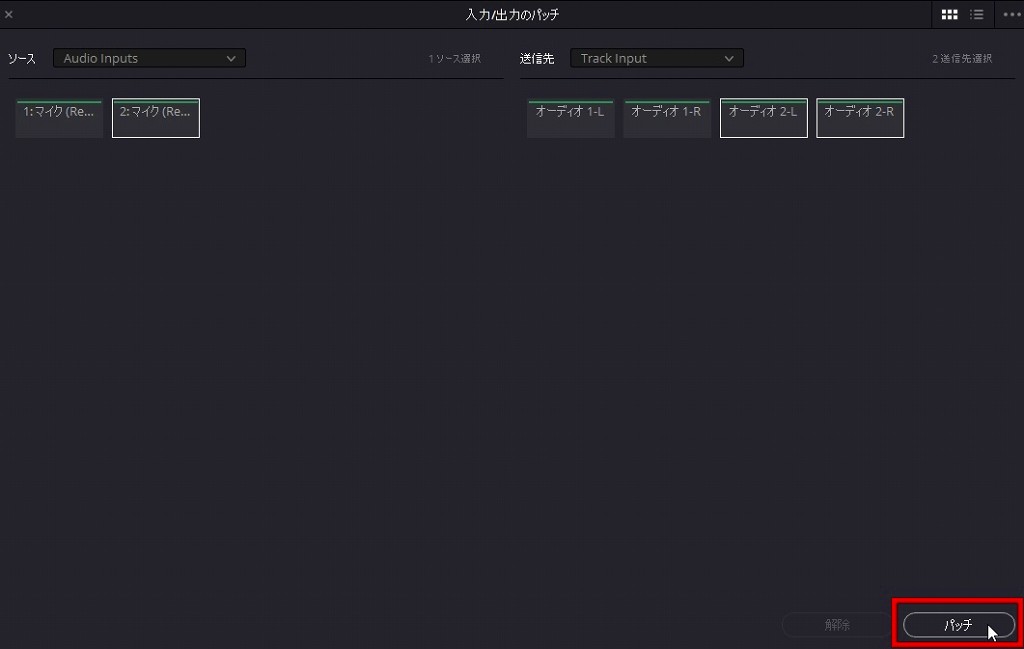
Task: Select source tile 1: マイク
Action: [x=59, y=118]
